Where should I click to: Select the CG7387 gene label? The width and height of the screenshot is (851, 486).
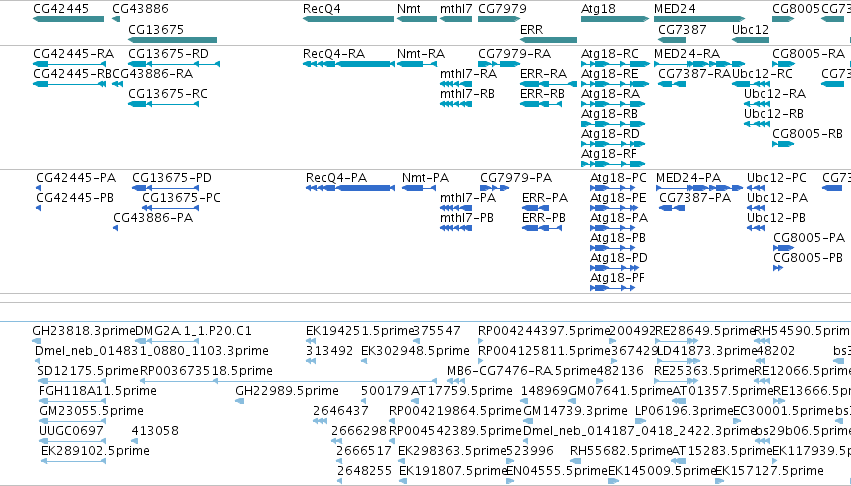(x=682, y=29)
